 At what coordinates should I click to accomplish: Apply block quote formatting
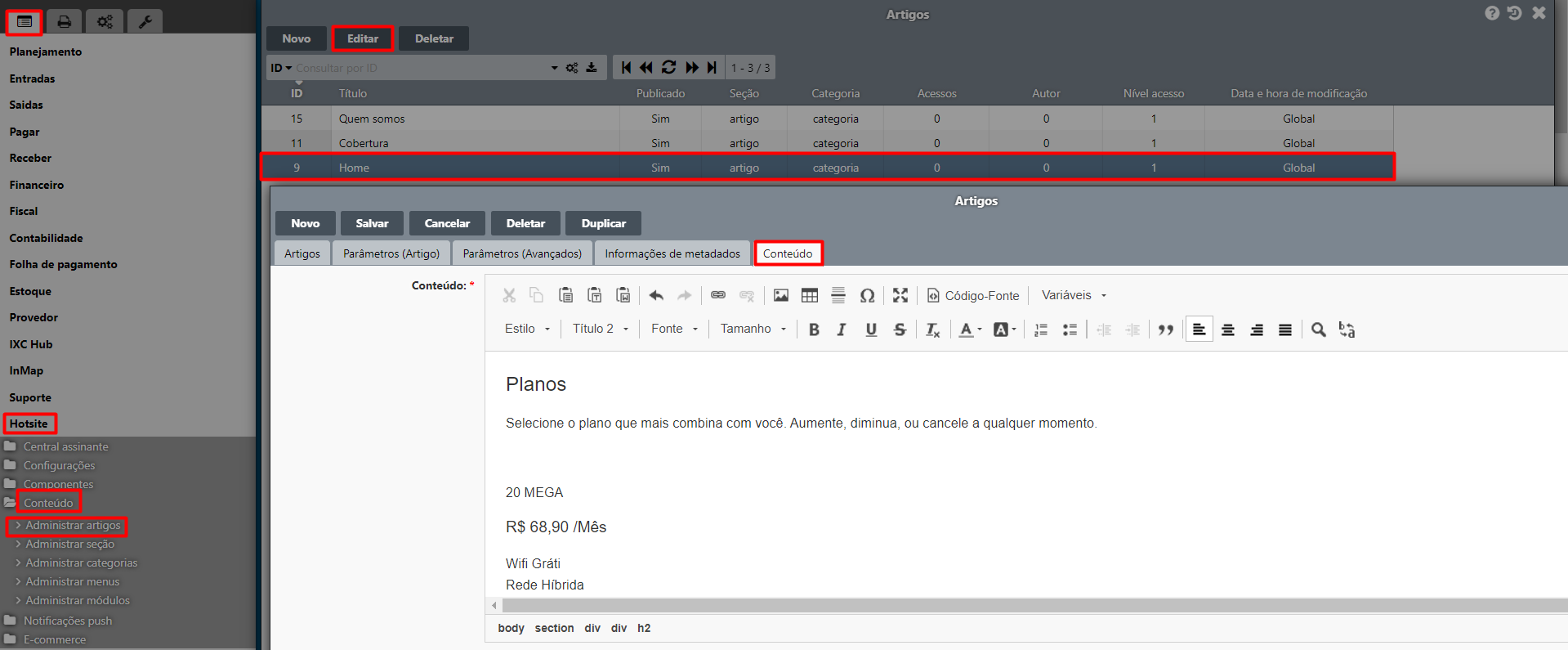pyautogui.click(x=1166, y=329)
